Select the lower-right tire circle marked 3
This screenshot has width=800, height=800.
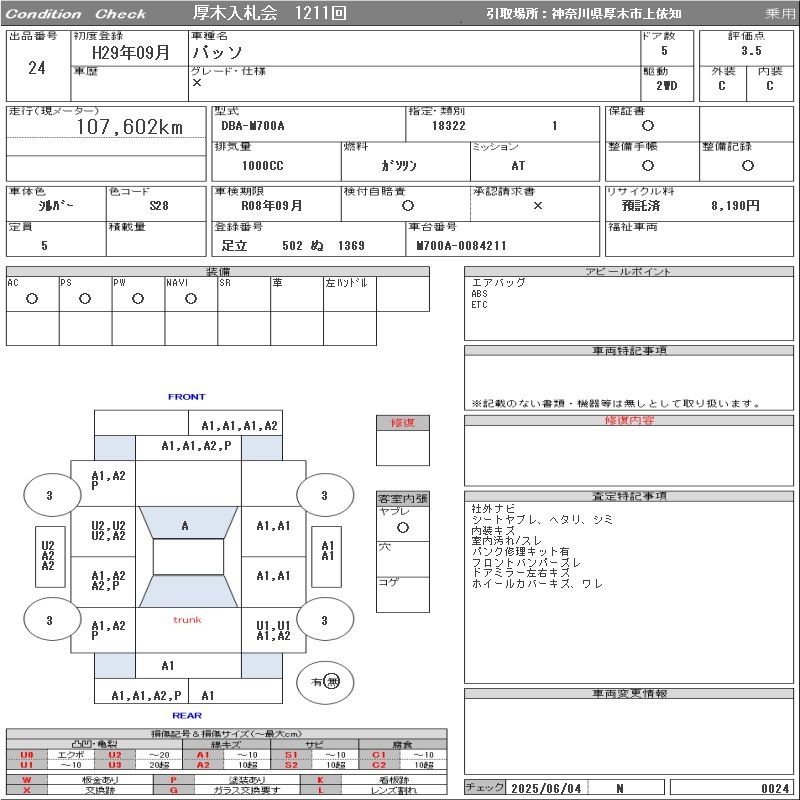325,621
